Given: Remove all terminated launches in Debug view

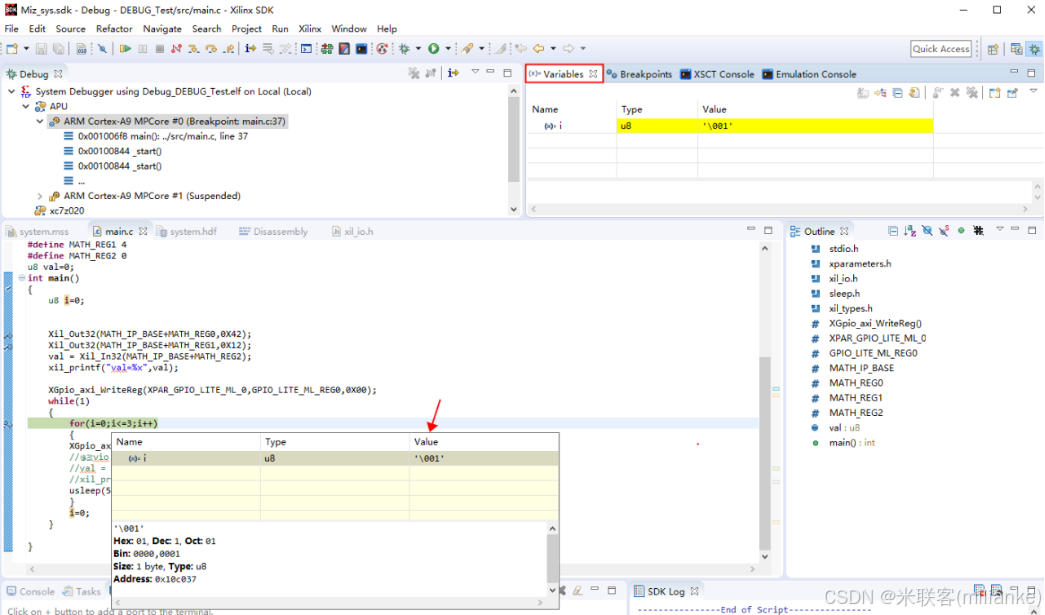Looking at the screenshot, I should pyautogui.click(x=414, y=71).
